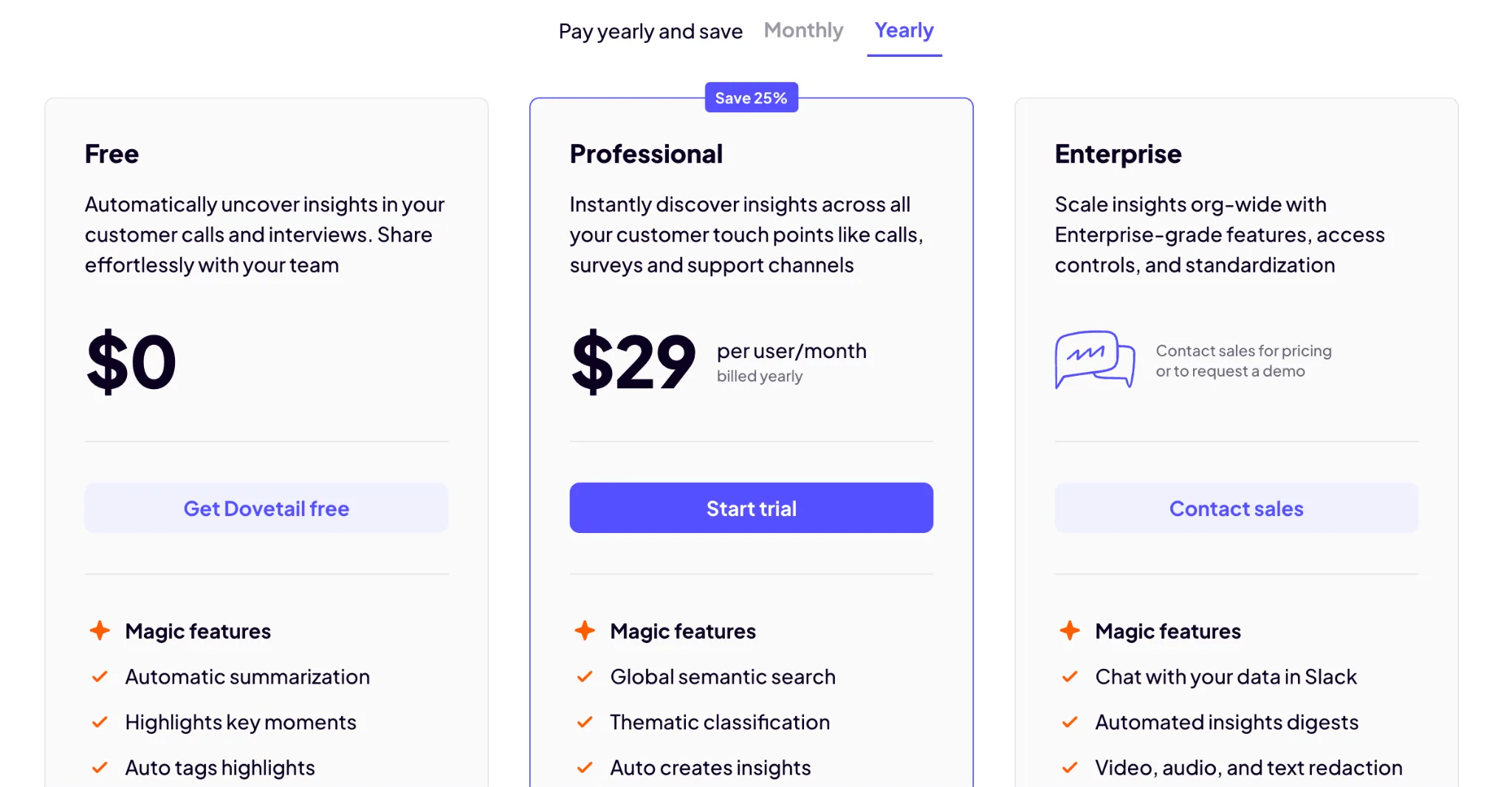This screenshot has width=1512, height=787.
Task: Click checkmark beside Auto creates insights
Action: pyautogui.click(x=585, y=768)
